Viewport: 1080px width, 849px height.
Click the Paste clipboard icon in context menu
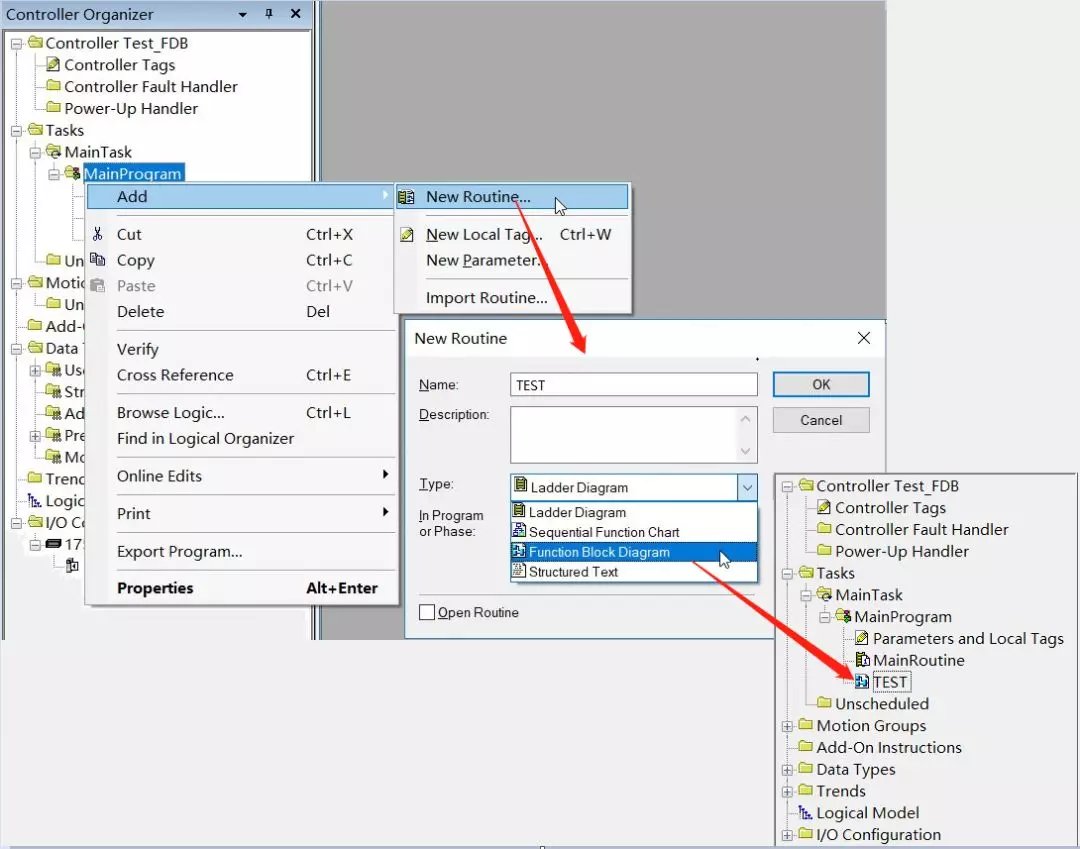pos(100,286)
